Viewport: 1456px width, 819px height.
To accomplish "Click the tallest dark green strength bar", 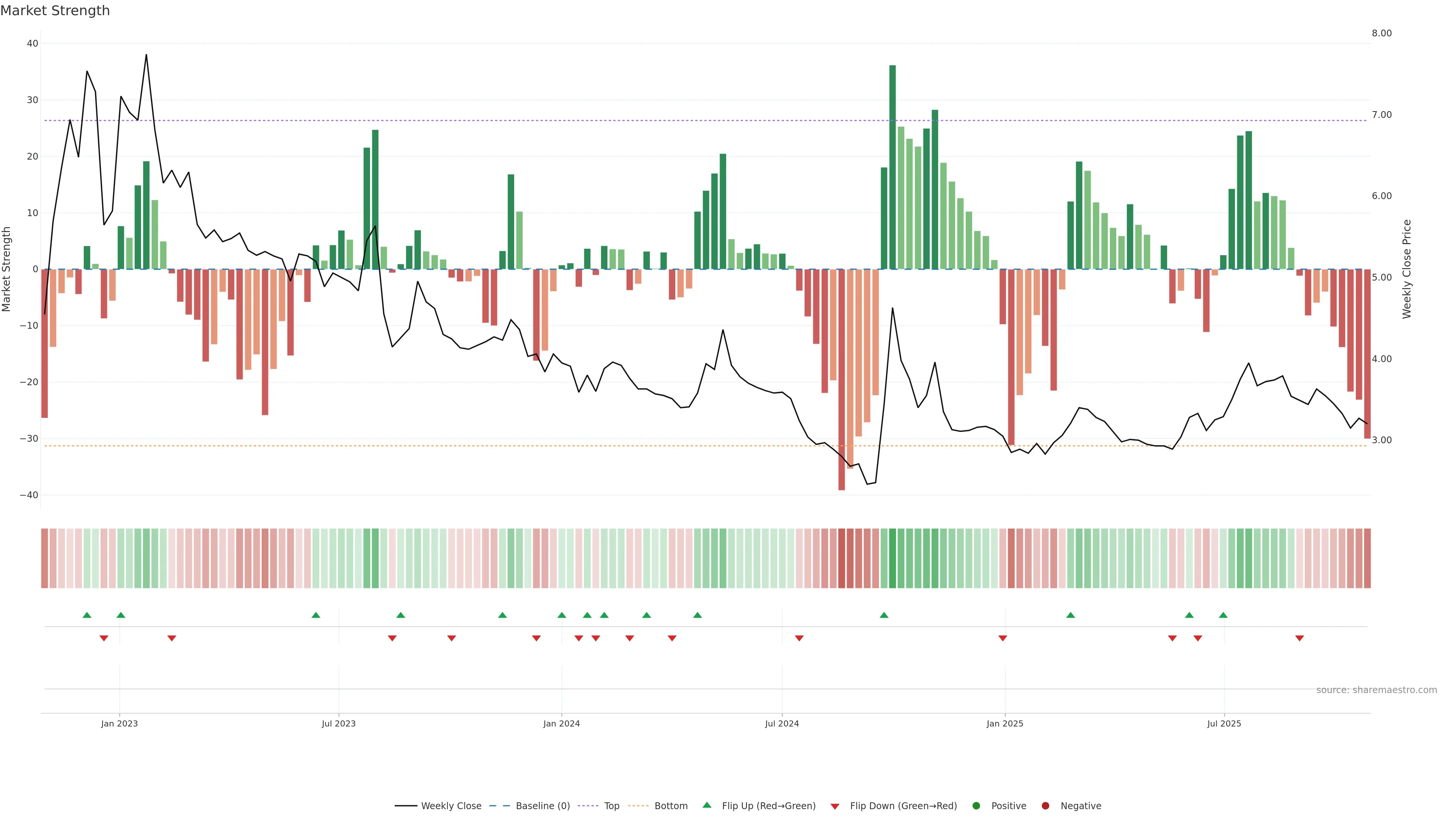I will (x=893, y=167).
